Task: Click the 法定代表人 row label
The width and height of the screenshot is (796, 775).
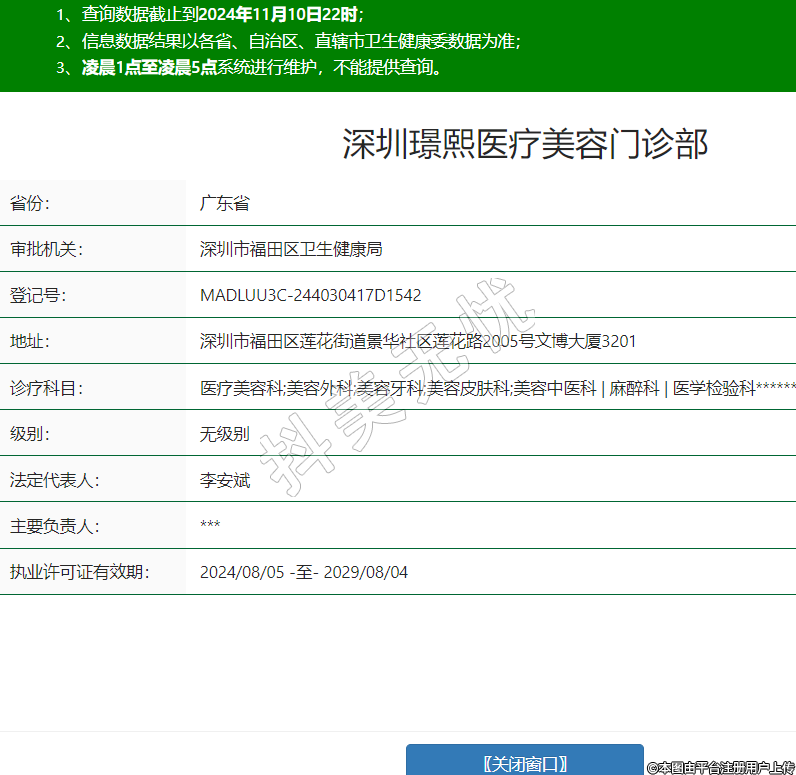Action: tap(54, 480)
